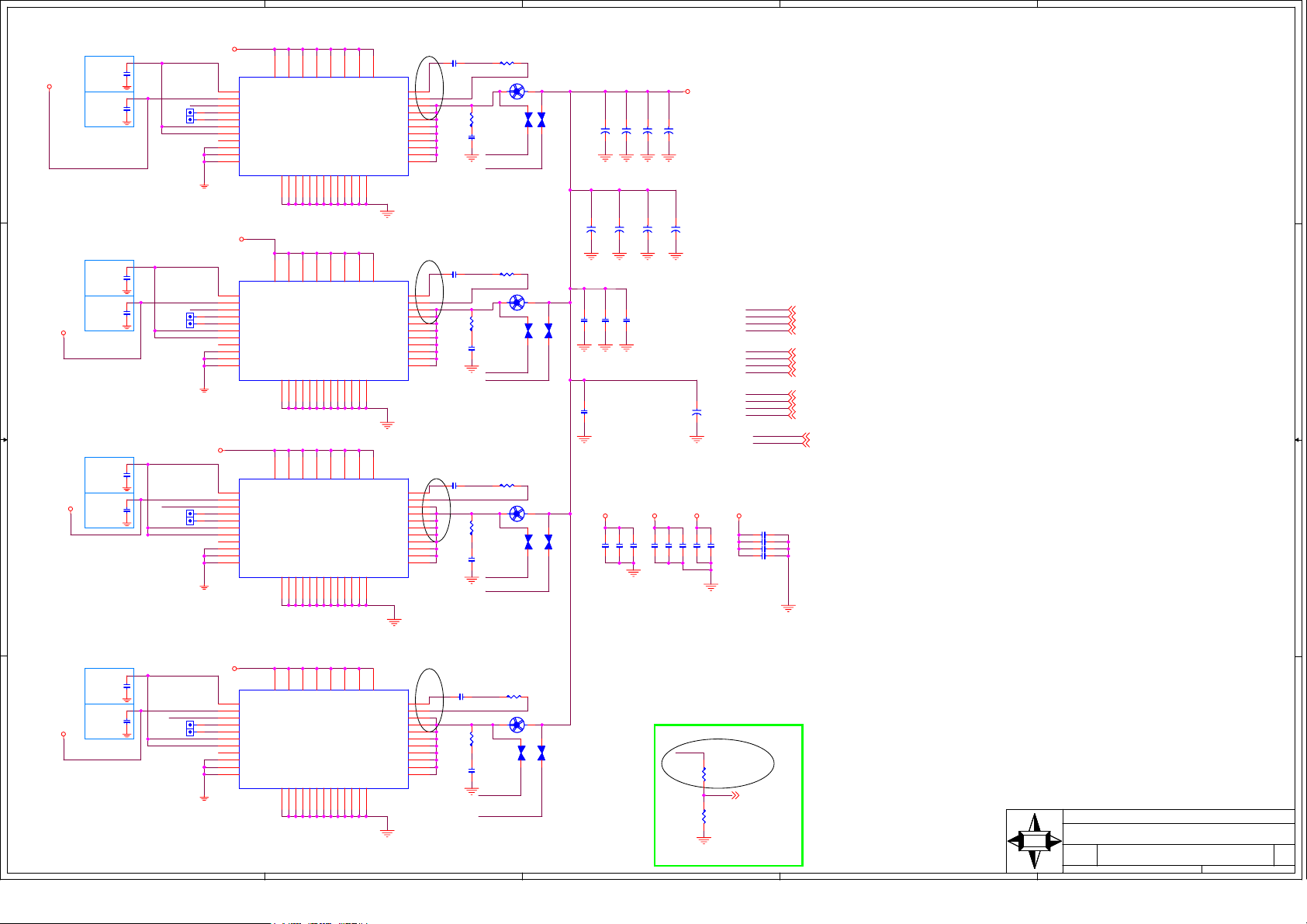Click the compass star logo in title block
Viewport: 1307px width, 924px height.
1035,841
